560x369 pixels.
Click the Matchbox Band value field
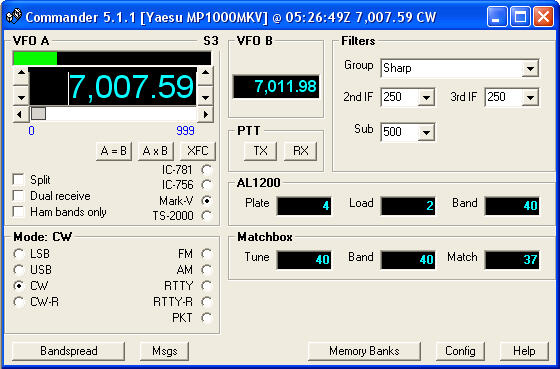pos(408,260)
